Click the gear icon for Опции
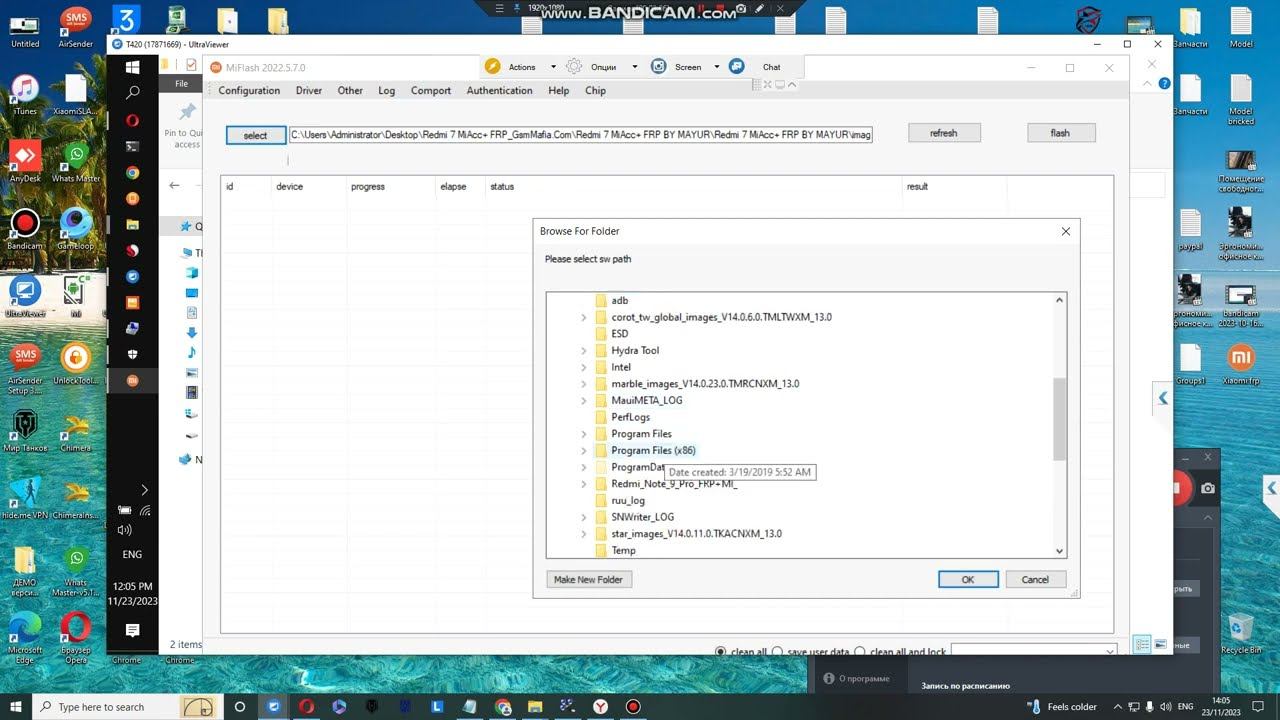This screenshot has width=1280, height=720. 574,67
